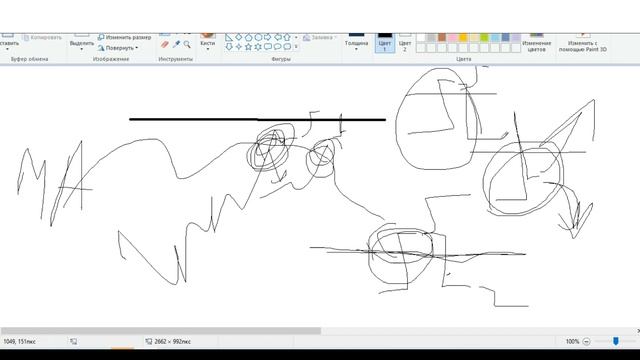640x360 pixels.
Task: Click the horizontal scrollbar thumb
Action: tap(161, 331)
